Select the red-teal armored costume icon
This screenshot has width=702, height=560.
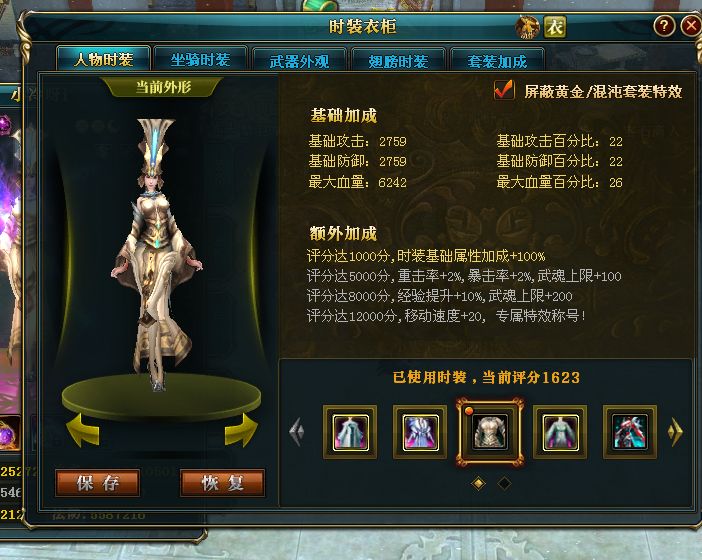tap(630, 432)
